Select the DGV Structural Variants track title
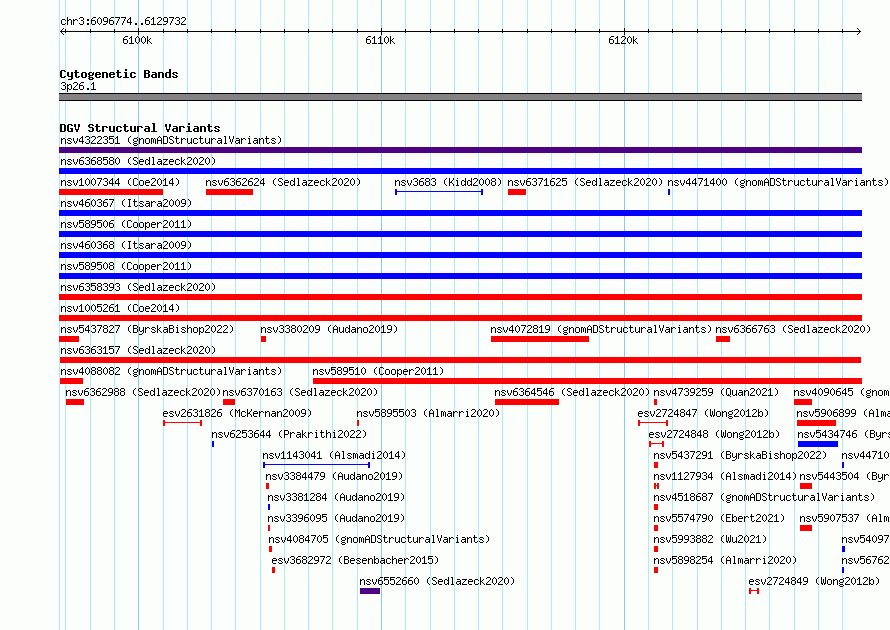 point(140,128)
